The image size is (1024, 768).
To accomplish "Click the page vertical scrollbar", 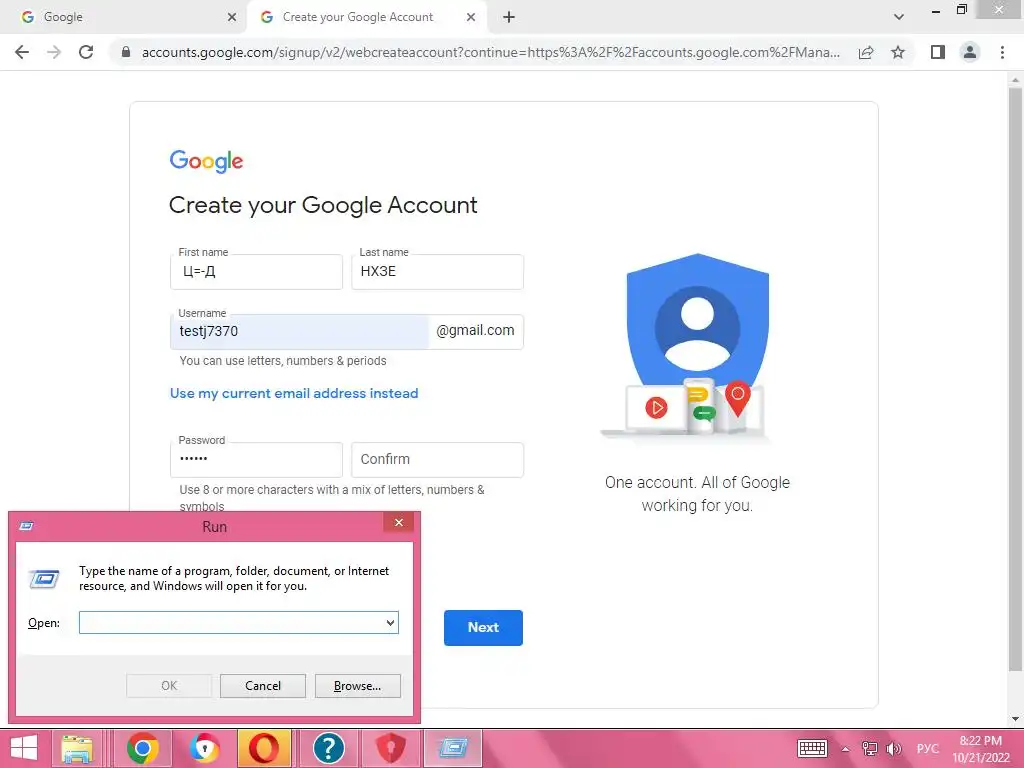I will [1015, 379].
